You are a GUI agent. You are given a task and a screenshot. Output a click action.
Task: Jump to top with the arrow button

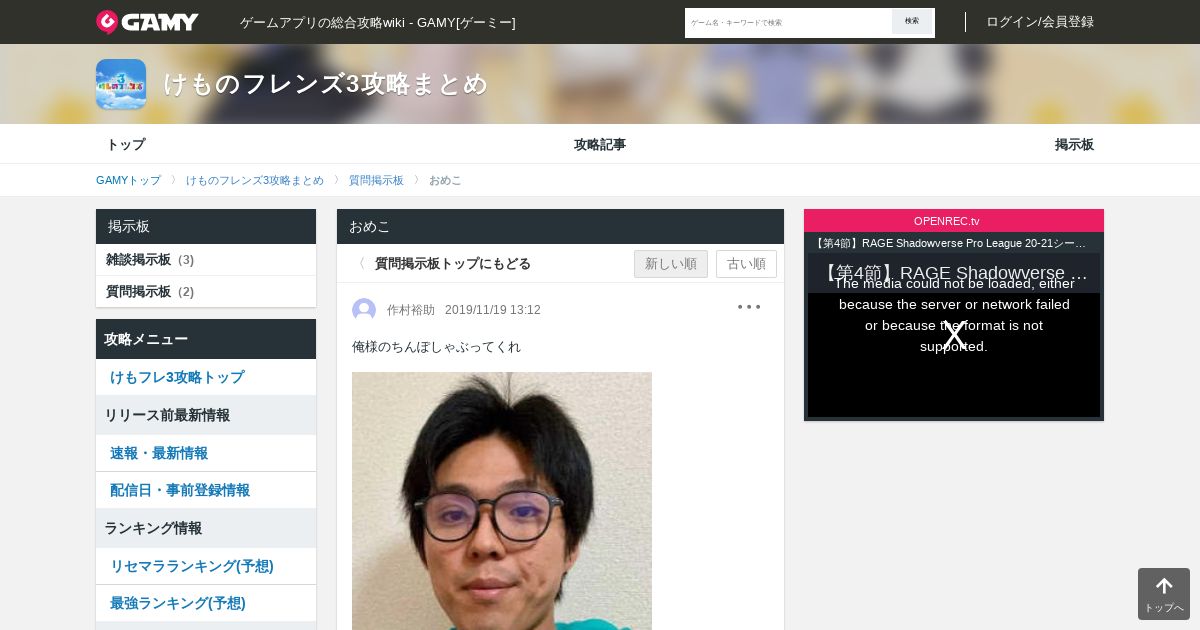click(1164, 594)
